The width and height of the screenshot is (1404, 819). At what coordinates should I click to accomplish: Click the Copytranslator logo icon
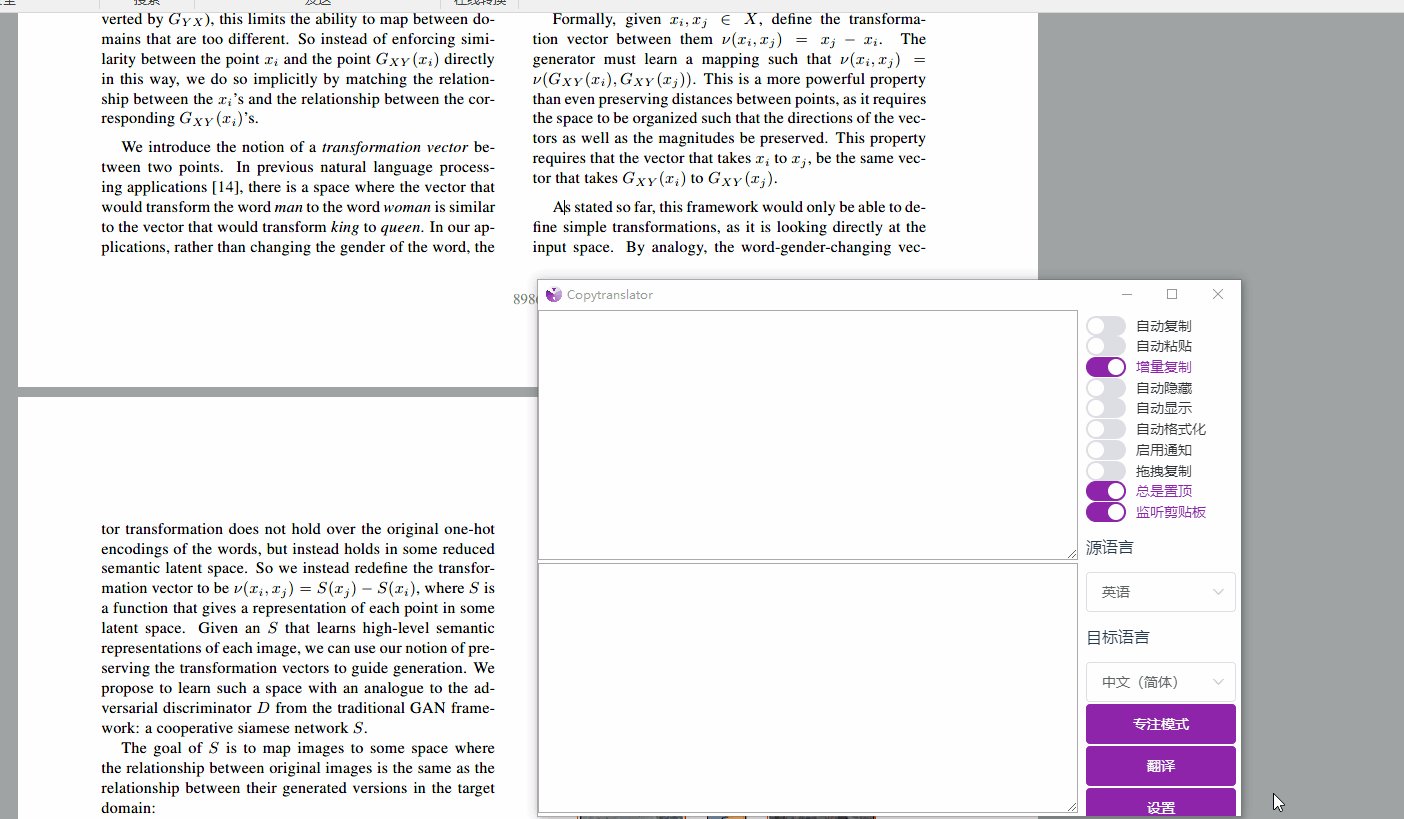pyautogui.click(x=553, y=294)
